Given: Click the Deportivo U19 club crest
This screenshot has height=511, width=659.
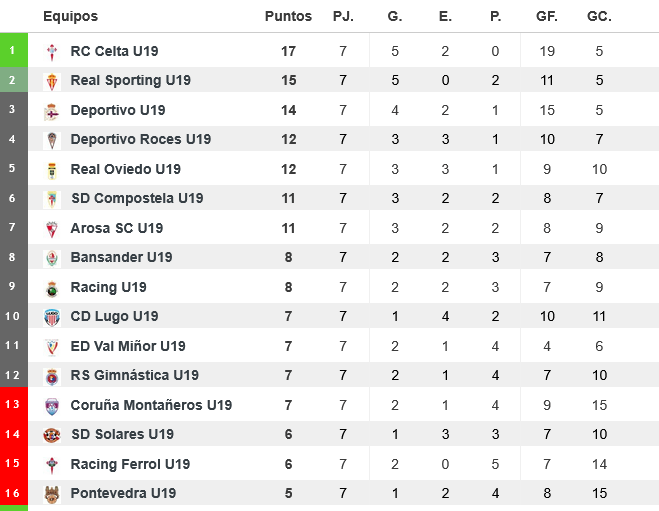Looking at the screenshot, I should [x=53, y=111].
